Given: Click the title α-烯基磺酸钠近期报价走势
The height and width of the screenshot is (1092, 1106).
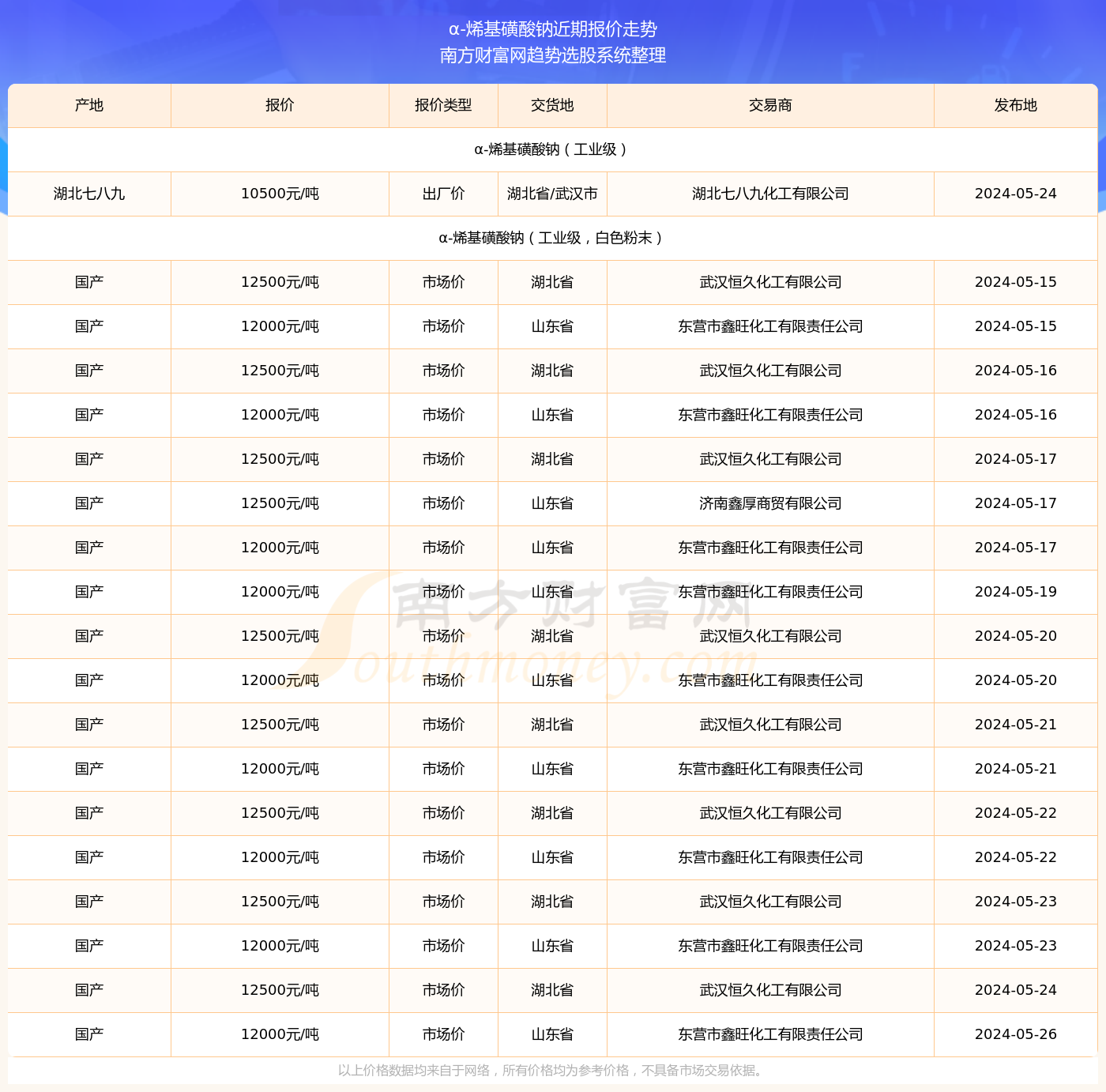Looking at the screenshot, I should tap(553, 29).
